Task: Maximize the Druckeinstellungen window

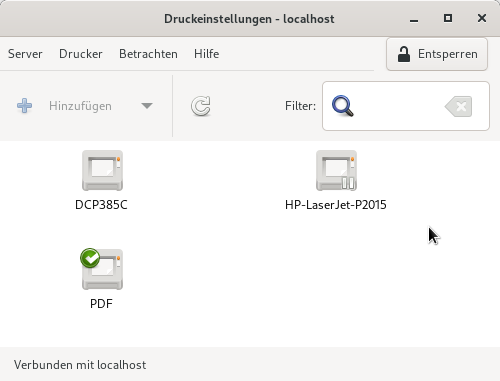Action: [448, 18]
